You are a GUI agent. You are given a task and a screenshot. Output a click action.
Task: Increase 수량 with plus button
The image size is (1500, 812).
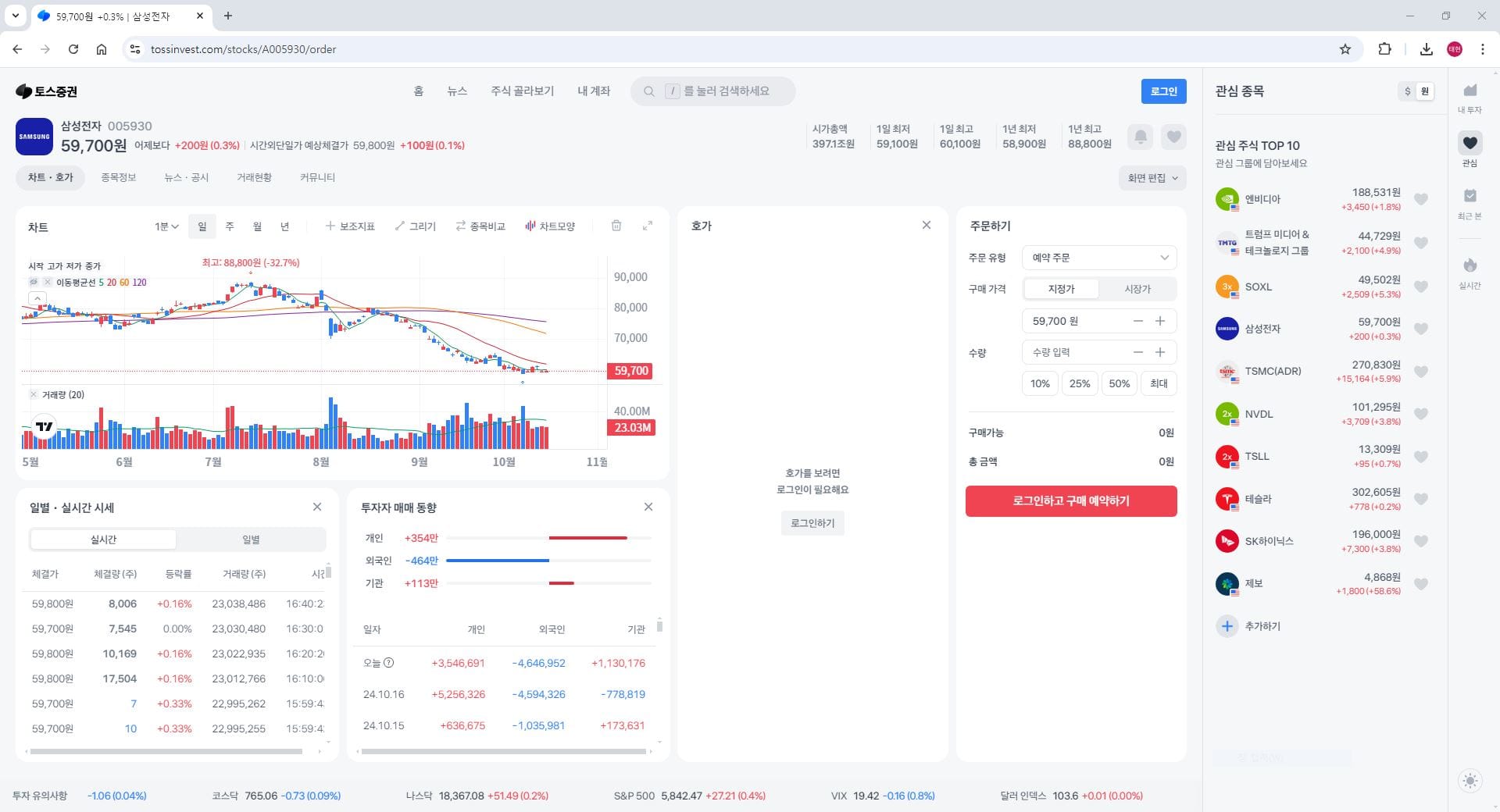[x=1160, y=352]
